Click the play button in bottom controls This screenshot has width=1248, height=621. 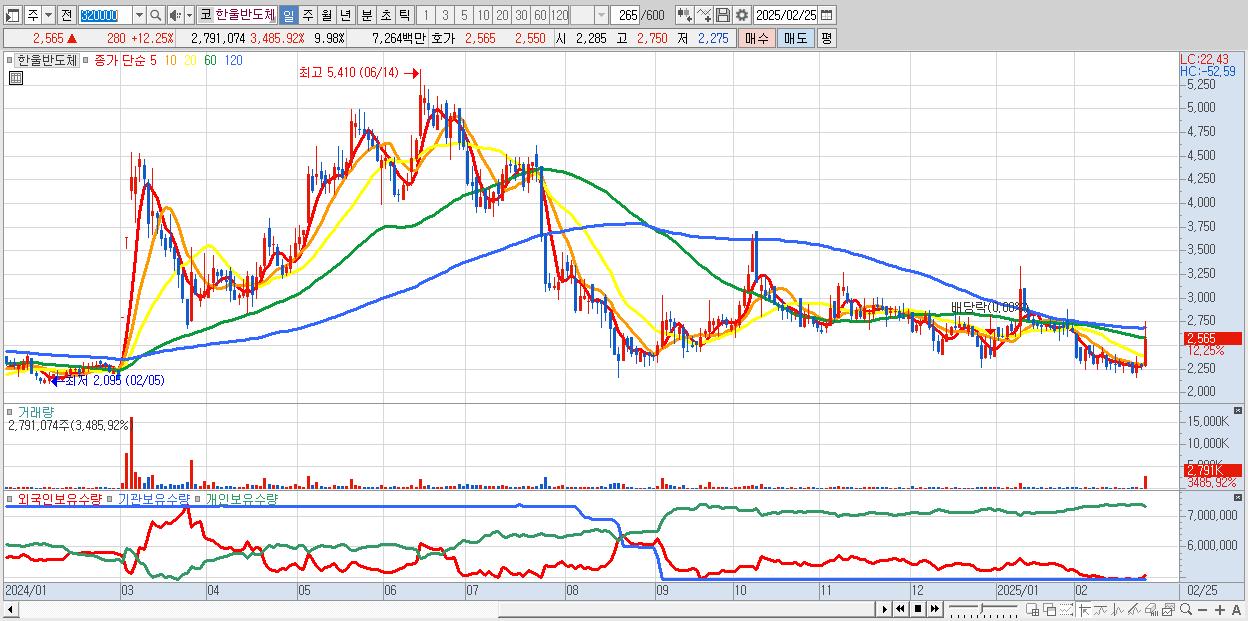(x=885, y=609)
